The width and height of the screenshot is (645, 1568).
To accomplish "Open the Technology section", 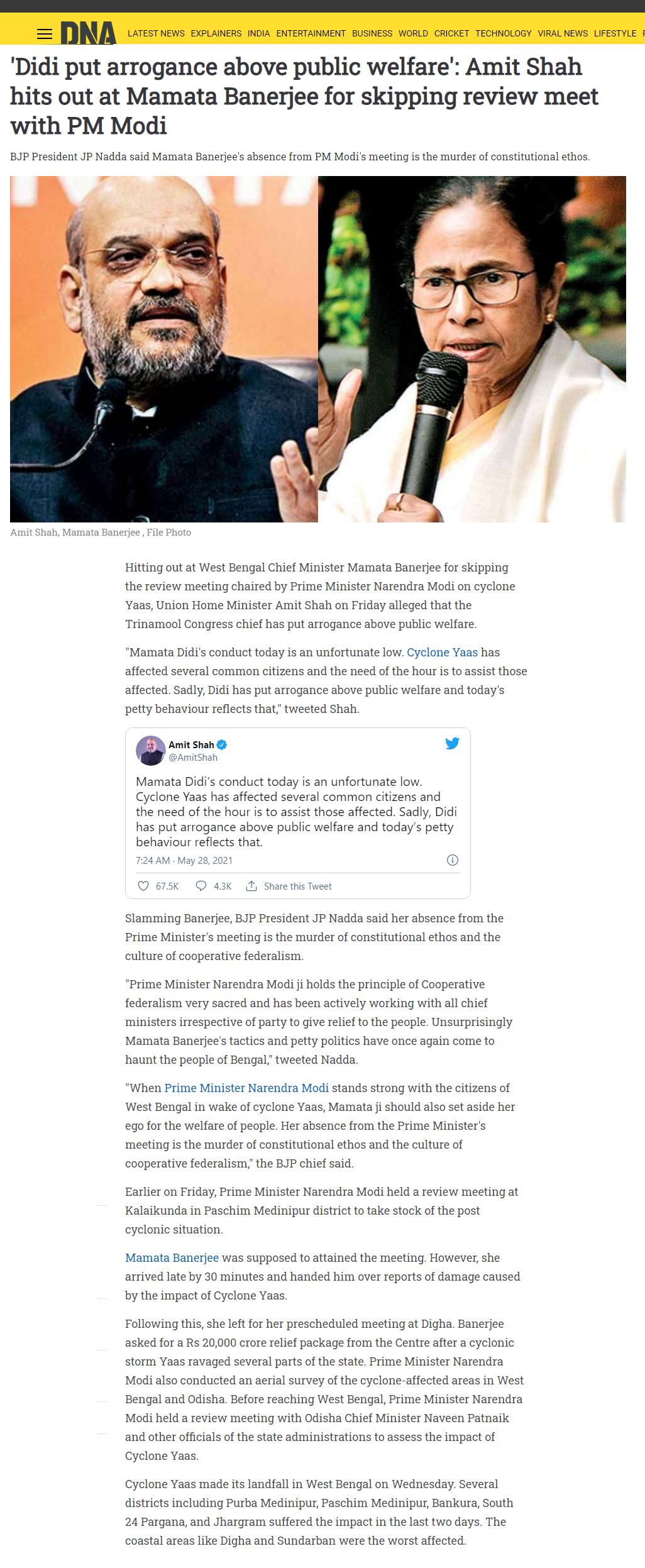I will point(503,33).
